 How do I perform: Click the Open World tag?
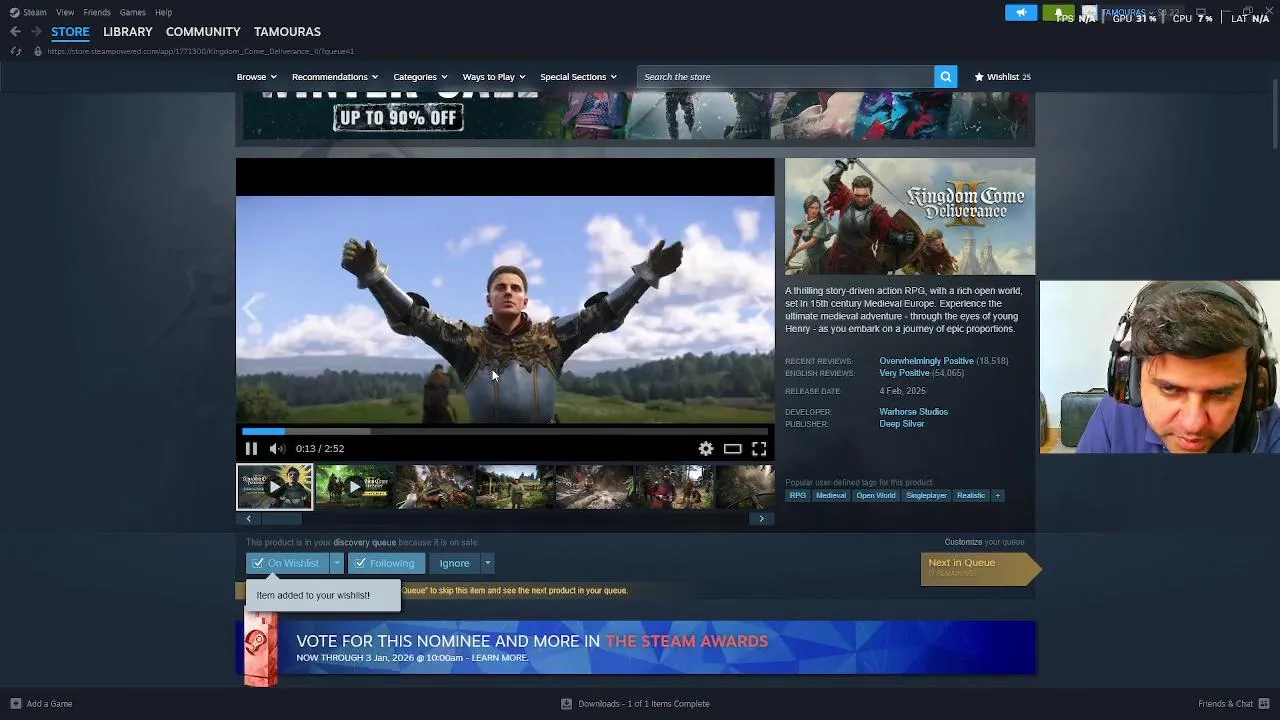tap(875, 496)
